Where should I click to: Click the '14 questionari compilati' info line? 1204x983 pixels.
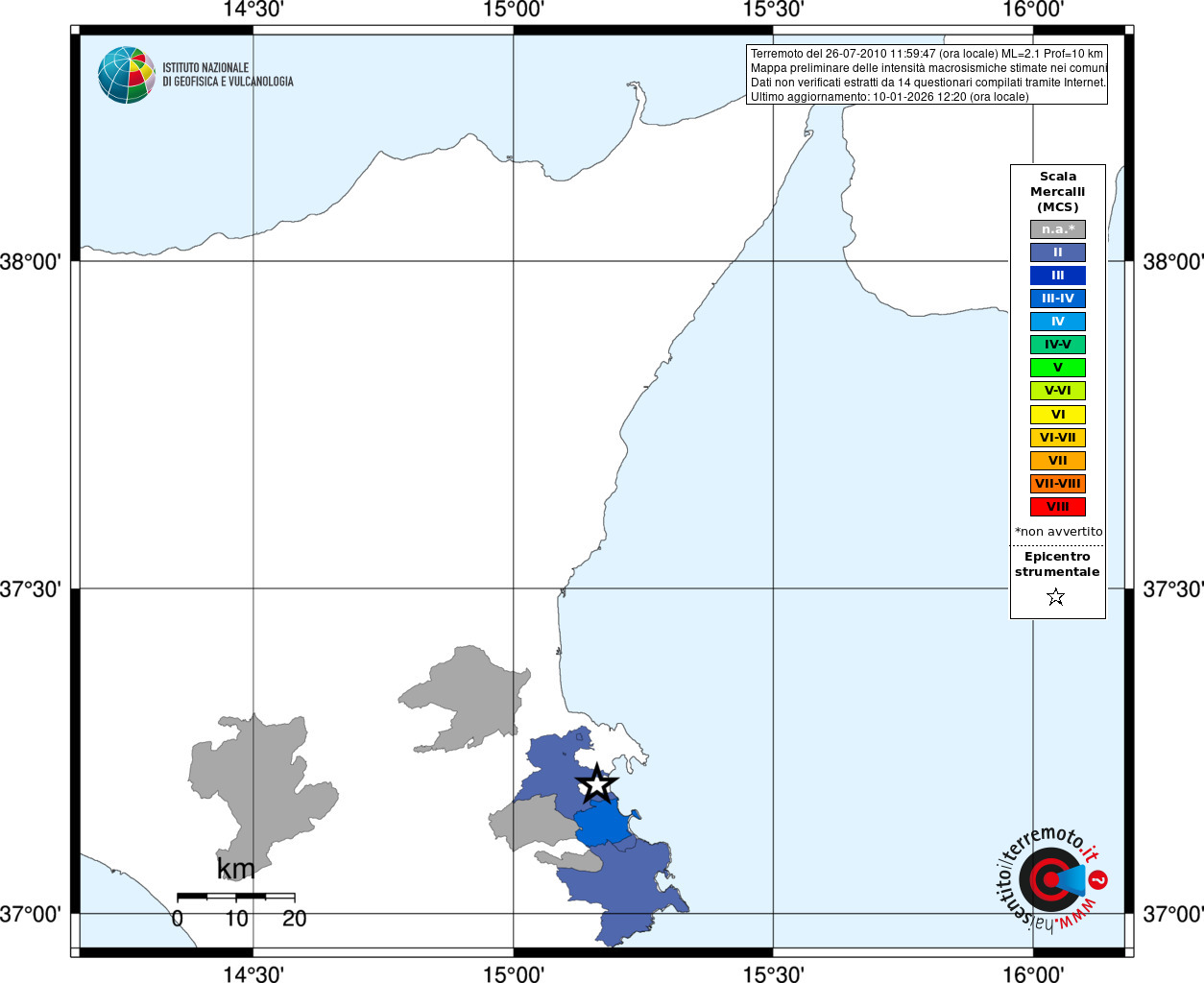click(x=927, y=83)
